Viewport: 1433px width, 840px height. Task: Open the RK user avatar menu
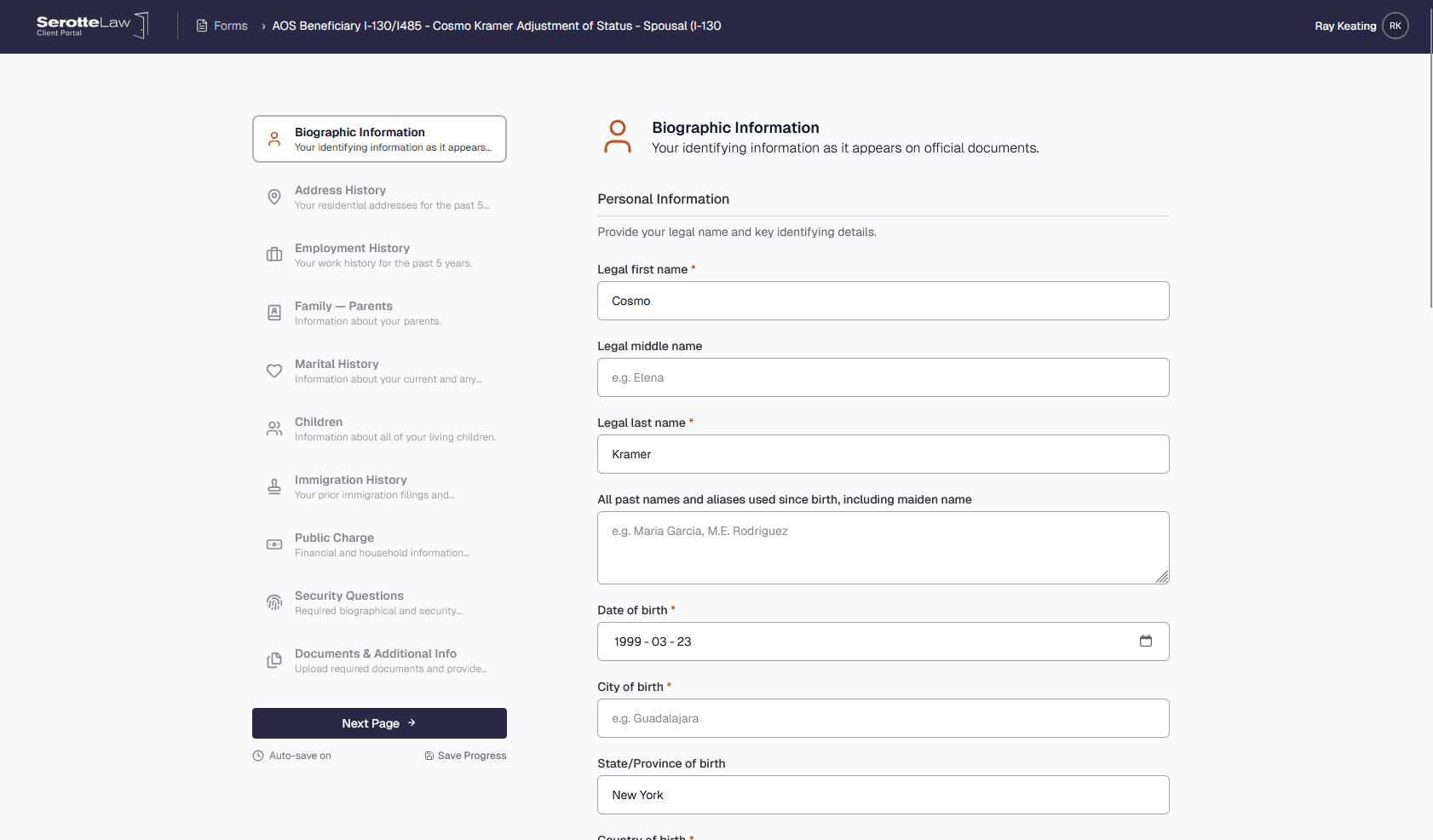coord(1396,26)
